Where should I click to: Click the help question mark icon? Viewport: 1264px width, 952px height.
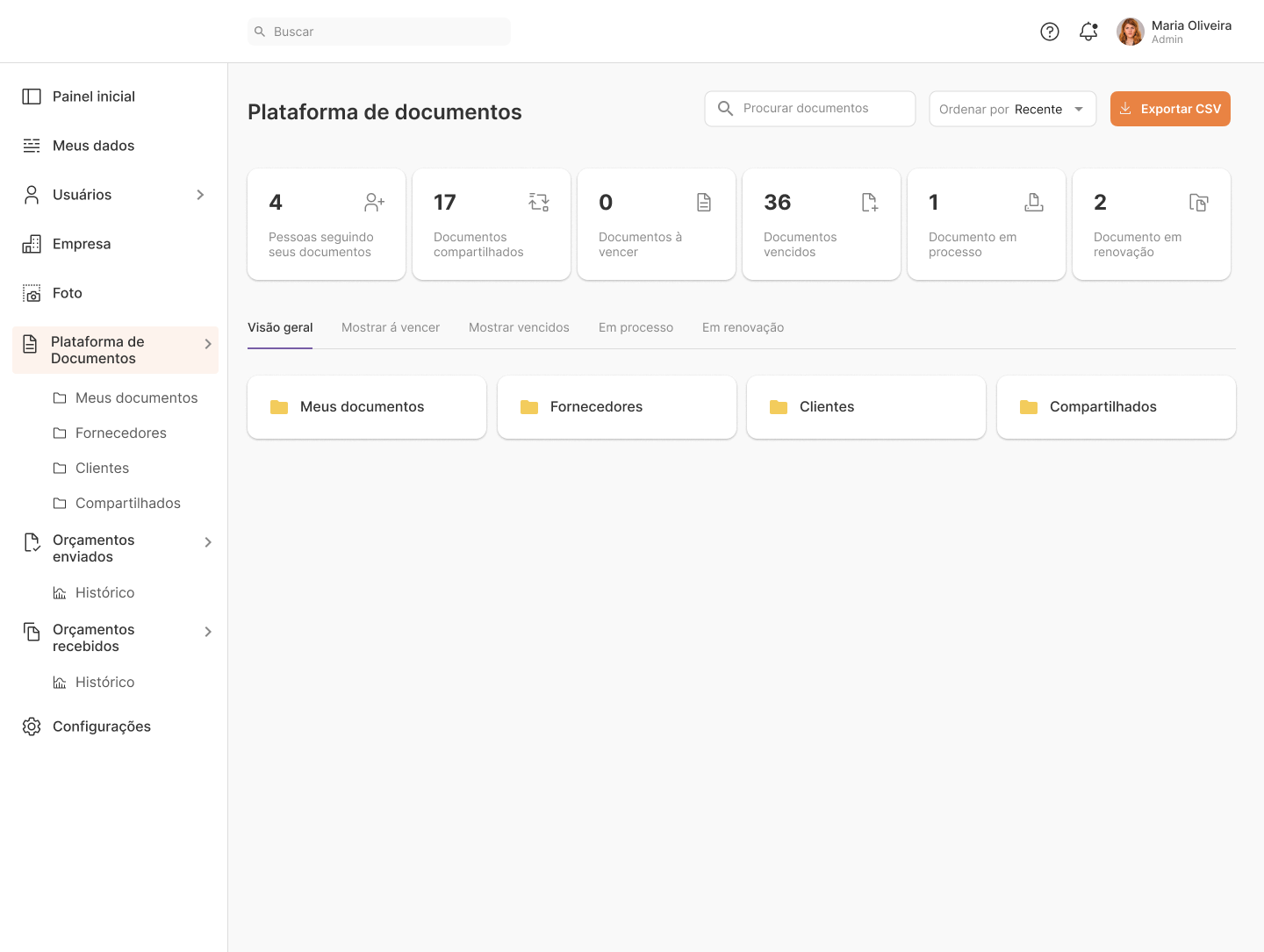click(1050, 32)
